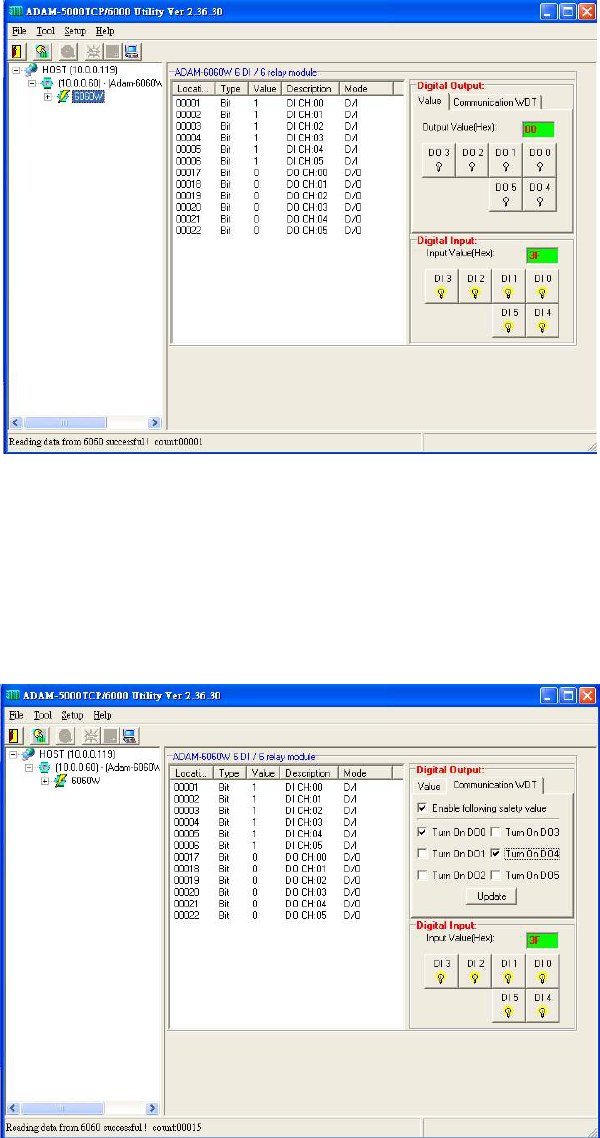Select row 00017 DO CH:00 in upper window

[x=287, y=173]
